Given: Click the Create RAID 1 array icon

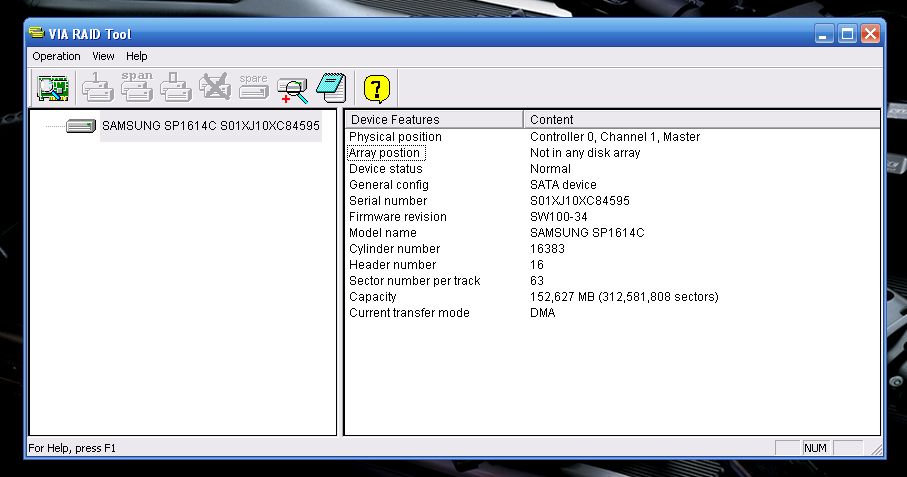Looking at the screenshot, I should click(x=97, y=88).
